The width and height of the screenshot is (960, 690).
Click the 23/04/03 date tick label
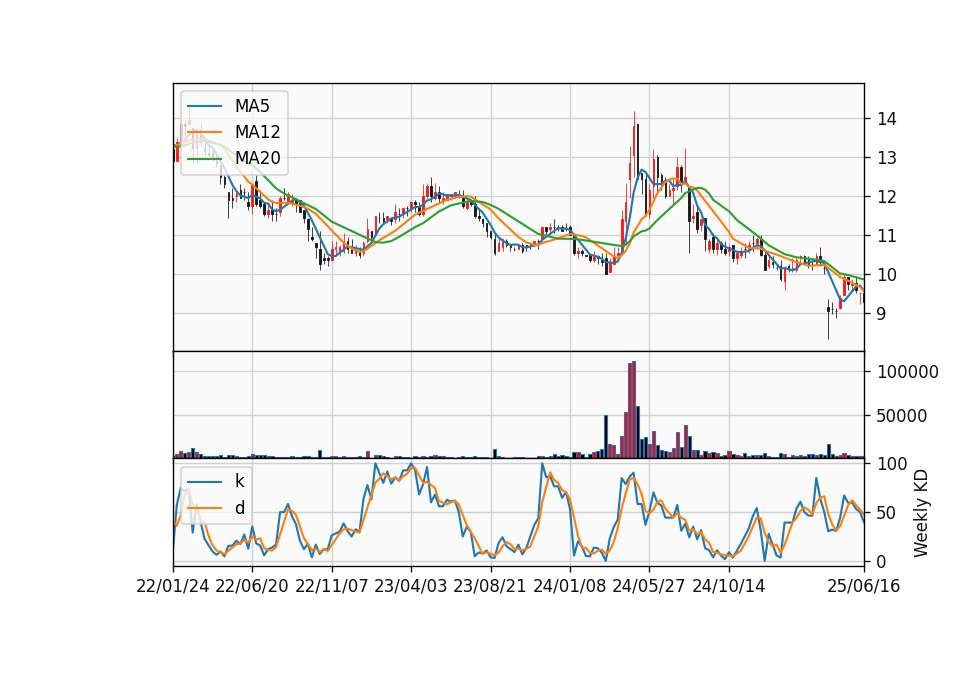[x=410, y=586]
